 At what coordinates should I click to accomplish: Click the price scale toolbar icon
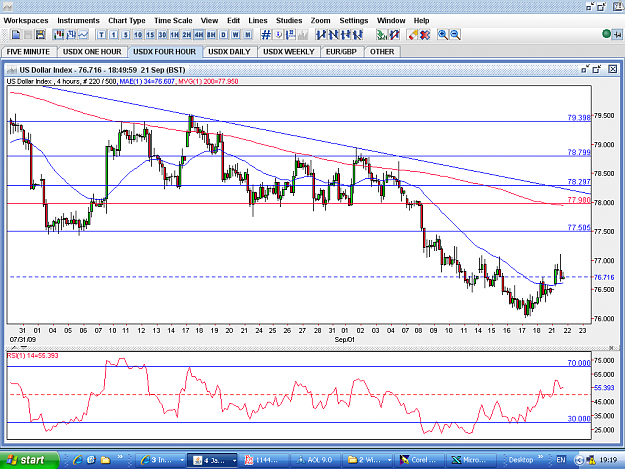pos(291,35)
